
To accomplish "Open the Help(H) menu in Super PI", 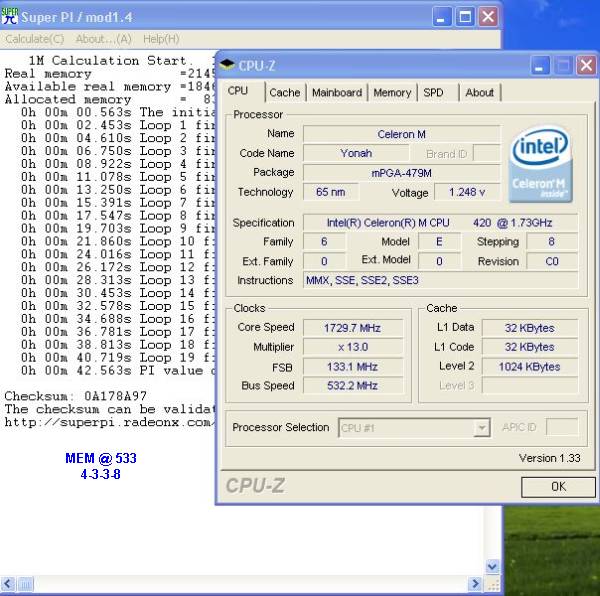I will tap(161, 39).
